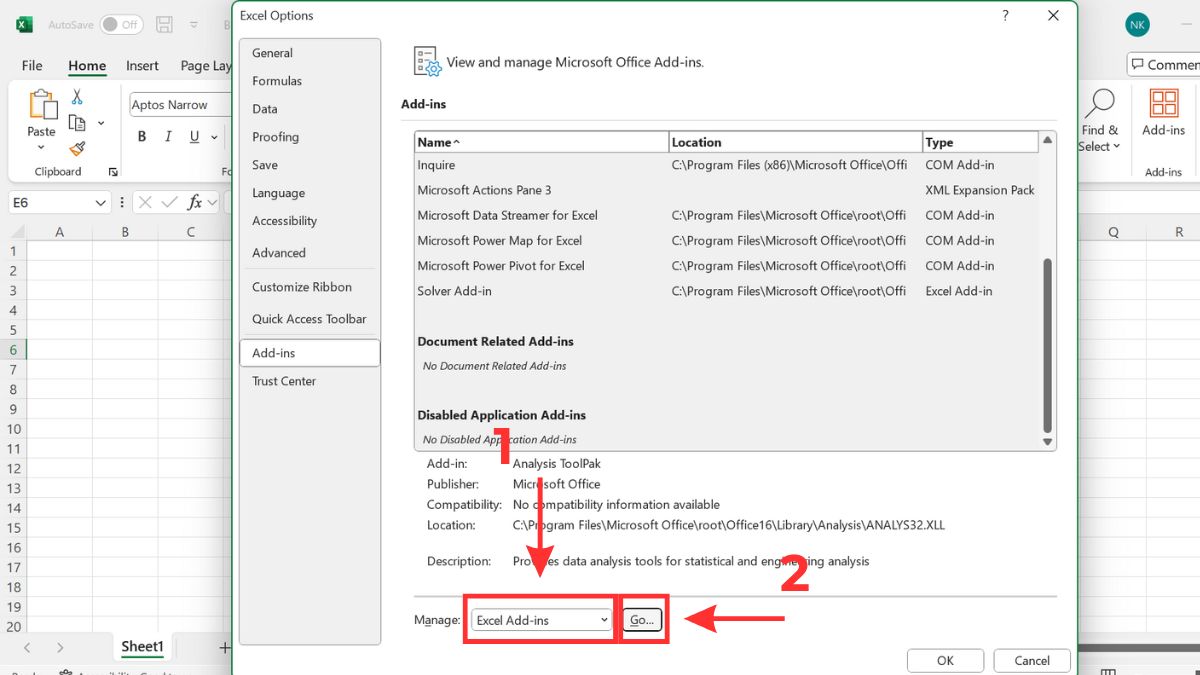This screenshot has width=1200, height=675.
Task: Click the add-ins header icon in dialog
Action: coord(427,62)
